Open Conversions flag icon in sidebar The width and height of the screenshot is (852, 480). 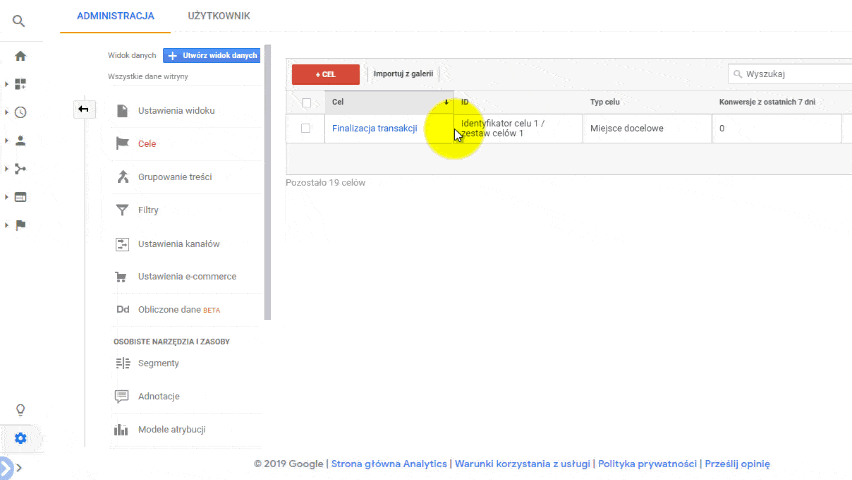[20, 225]
